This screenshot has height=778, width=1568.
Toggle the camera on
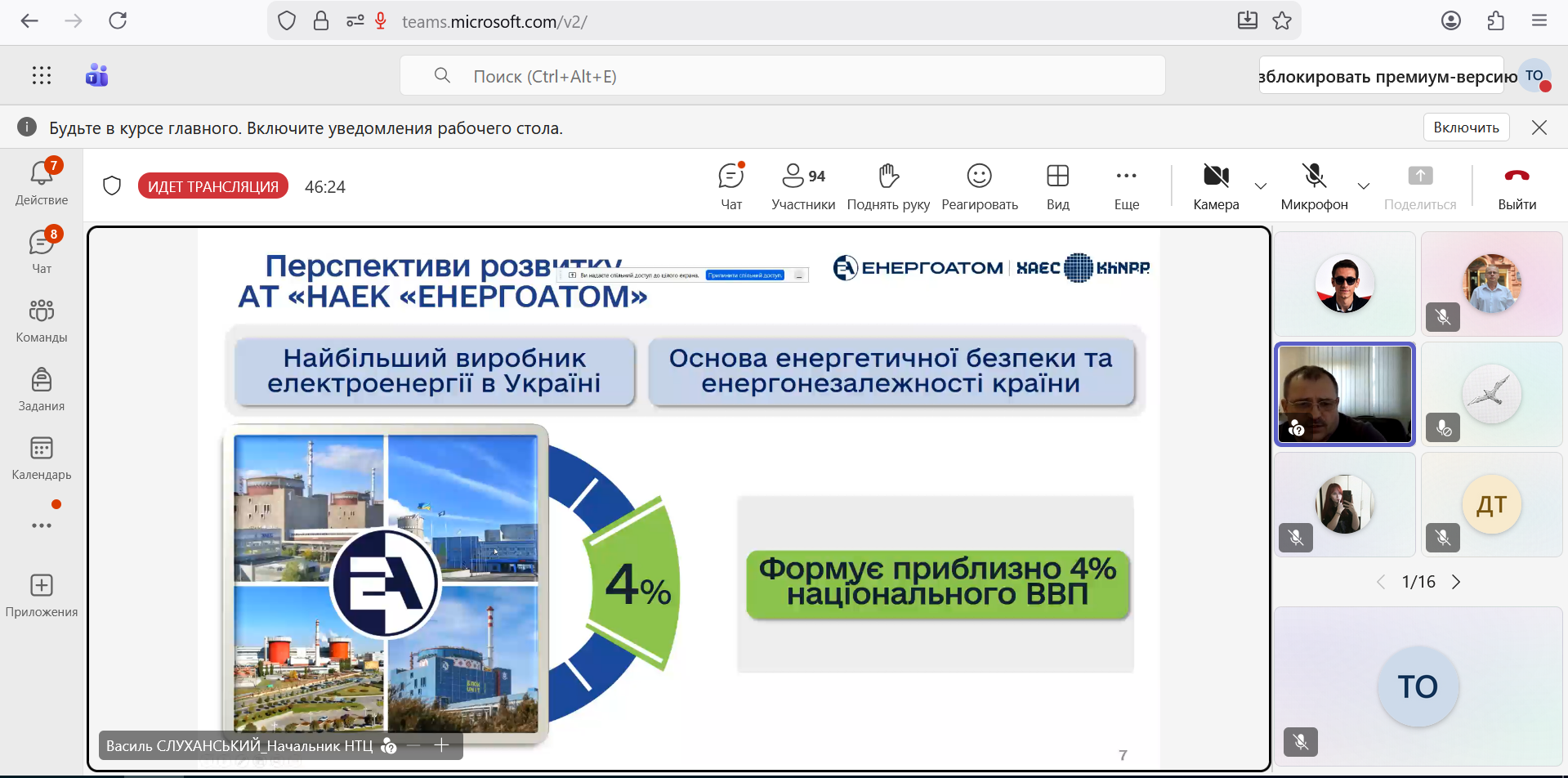[x=1216, y=186]
